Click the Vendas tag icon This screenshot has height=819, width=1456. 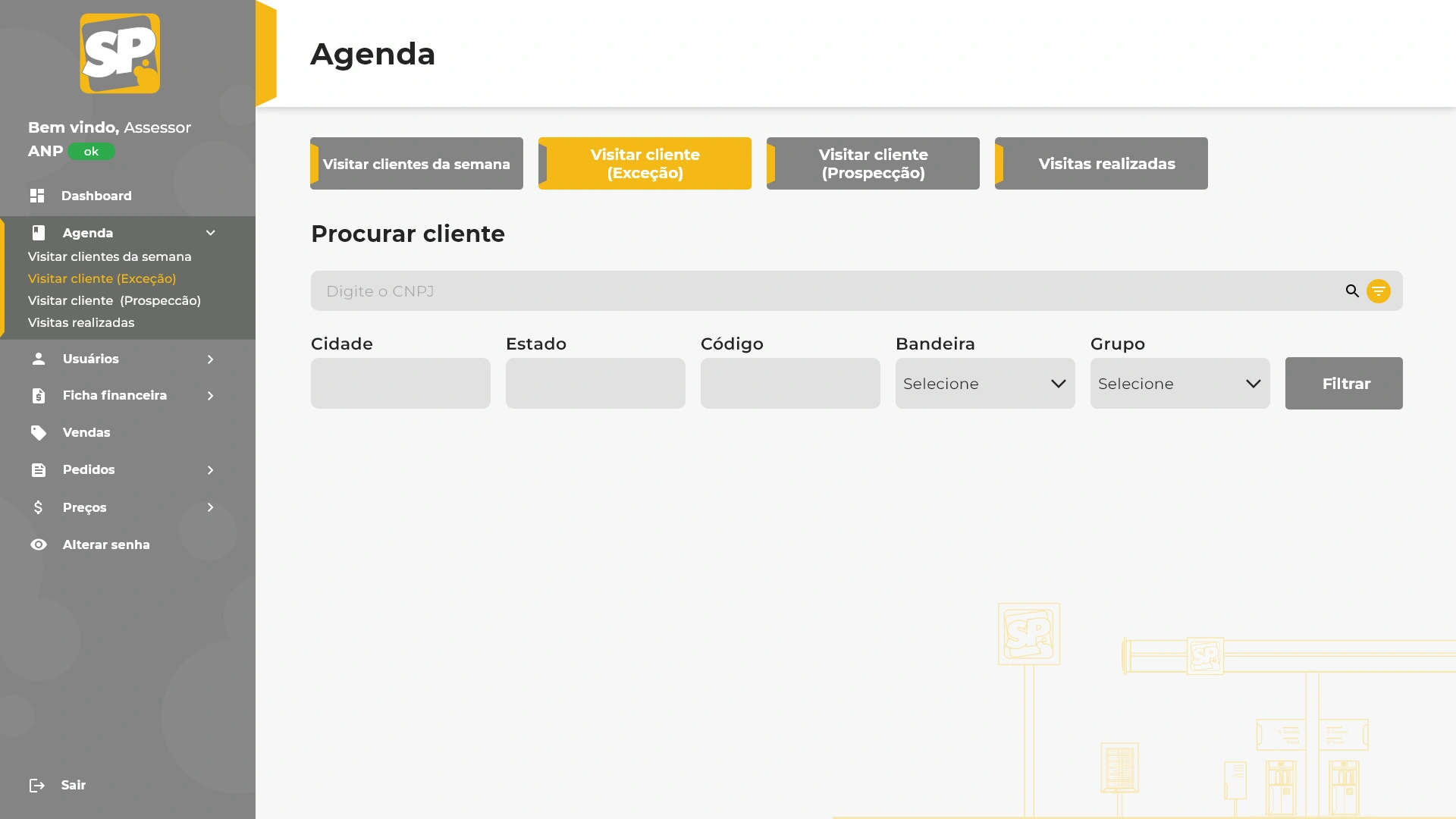[x=39, y=432]
